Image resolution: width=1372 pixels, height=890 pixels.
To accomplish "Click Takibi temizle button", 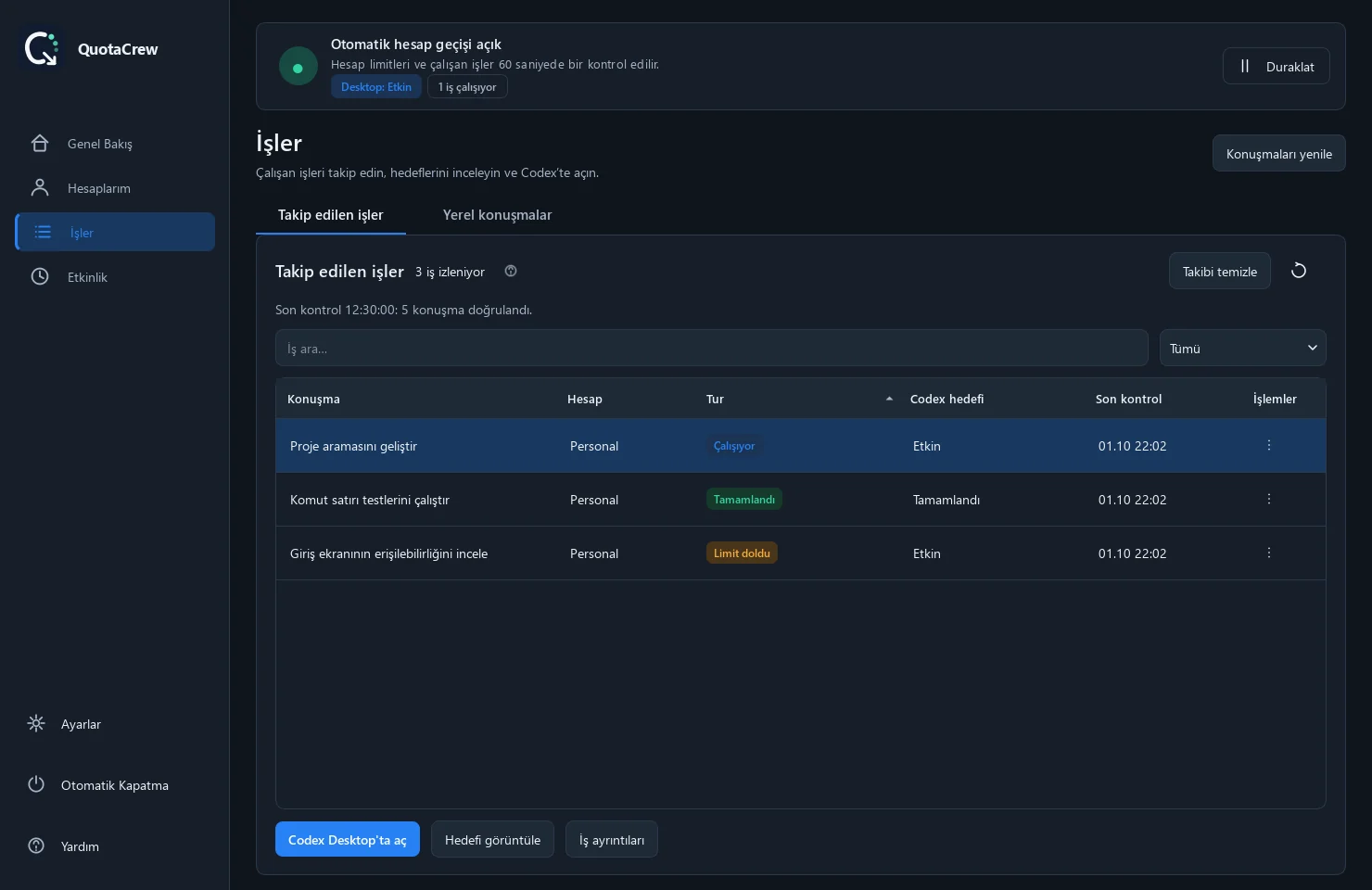I will coord(1219,271).
